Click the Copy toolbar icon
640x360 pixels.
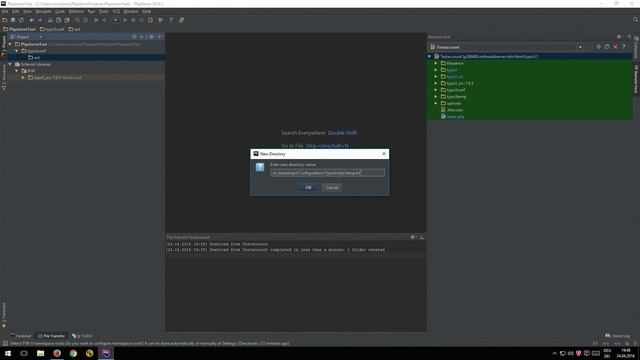58,20
